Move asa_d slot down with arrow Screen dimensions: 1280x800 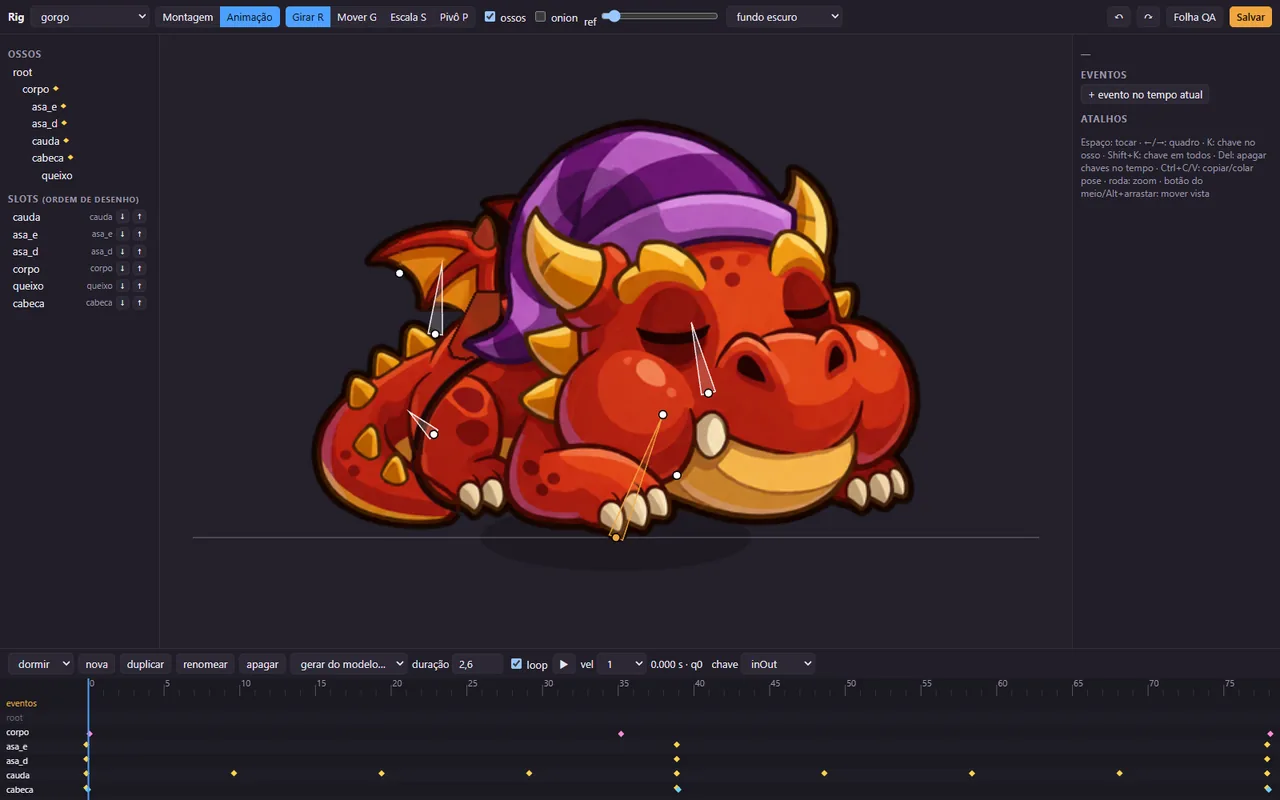pos(122,251)
